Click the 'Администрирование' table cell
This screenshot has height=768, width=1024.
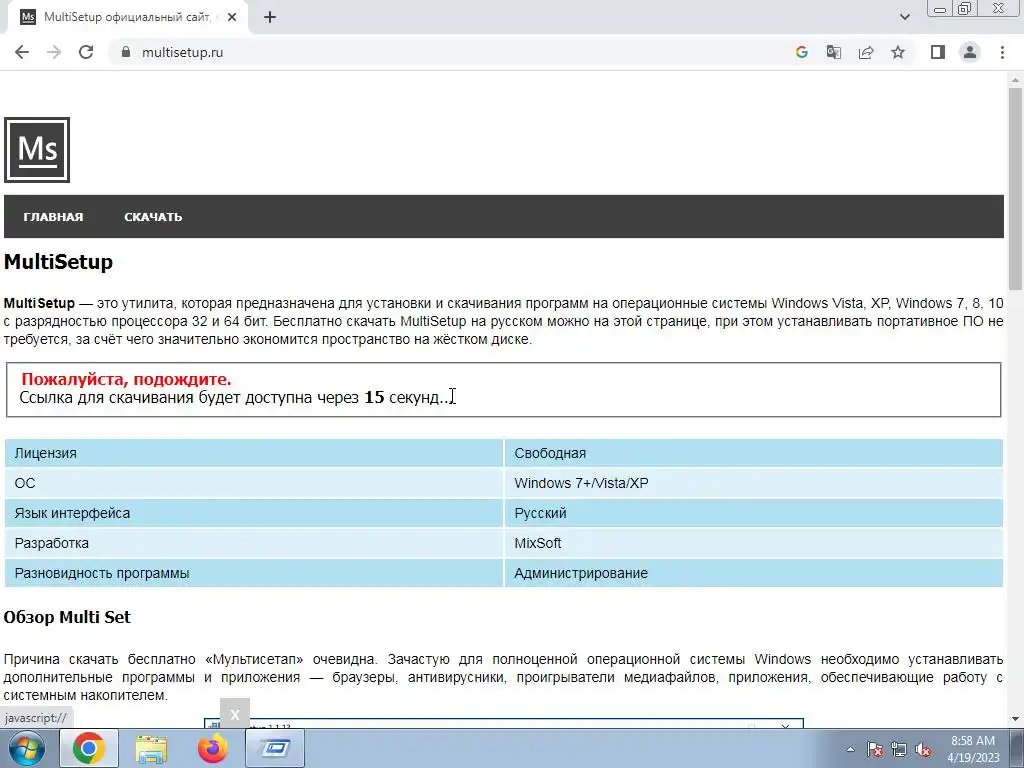point(754,573)
